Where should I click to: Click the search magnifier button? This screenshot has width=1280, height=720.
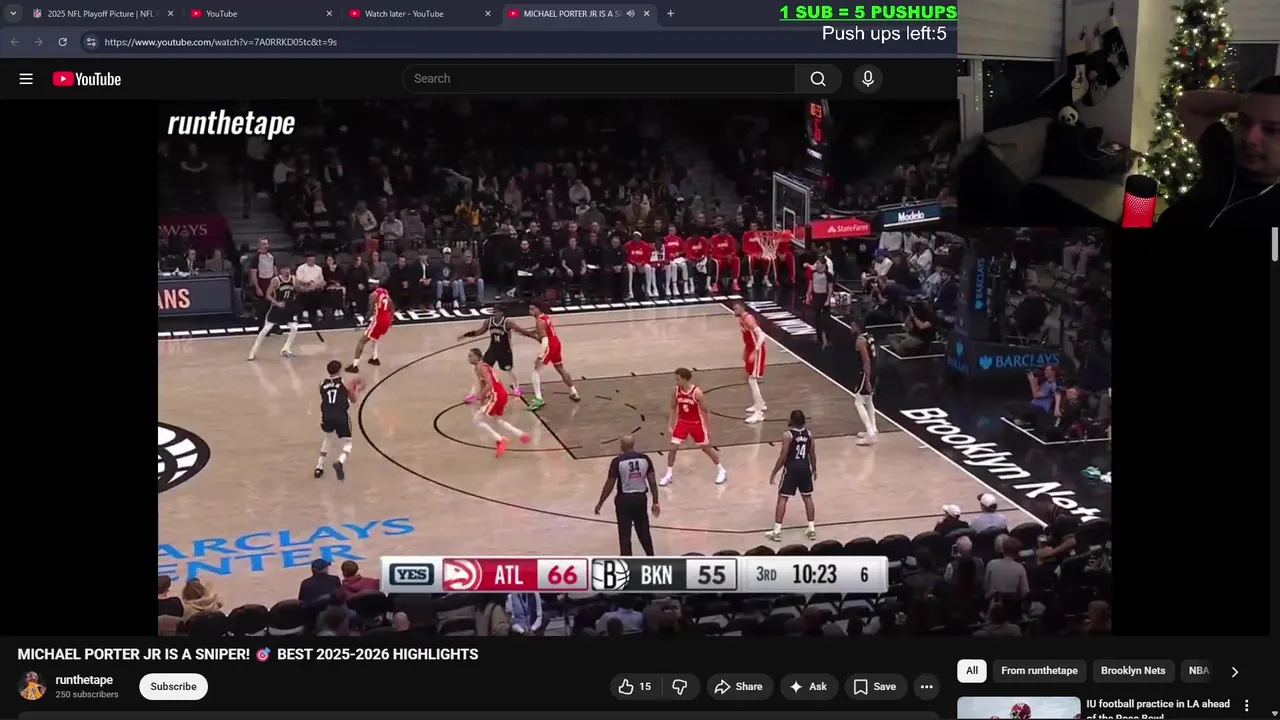(x=818, y=79)
